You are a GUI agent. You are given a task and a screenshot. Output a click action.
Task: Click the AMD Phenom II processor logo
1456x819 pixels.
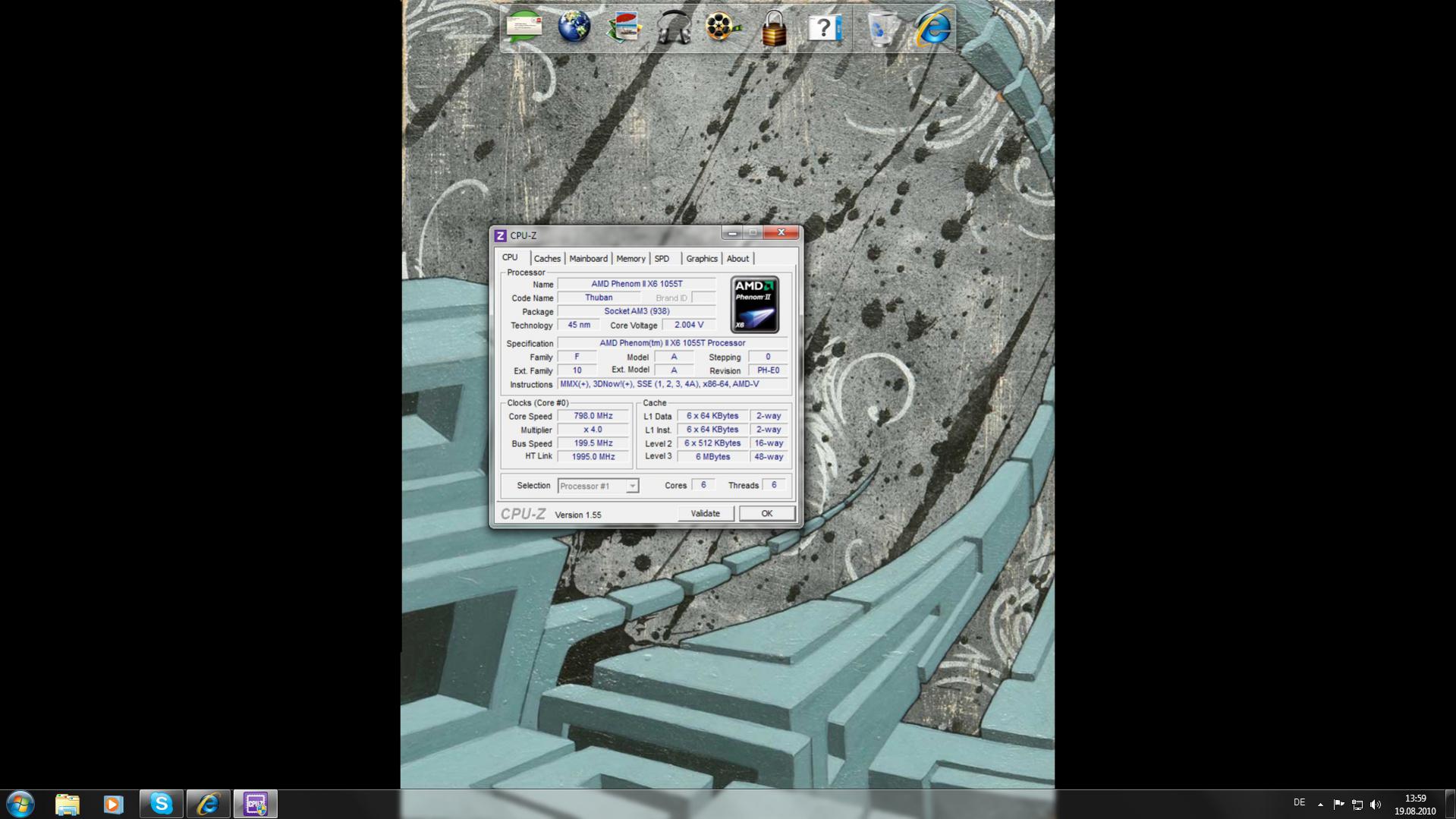point(755,304)
